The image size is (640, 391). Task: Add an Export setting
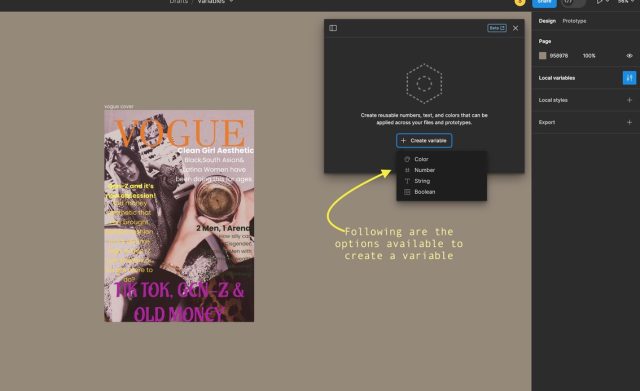coord(629,122)
